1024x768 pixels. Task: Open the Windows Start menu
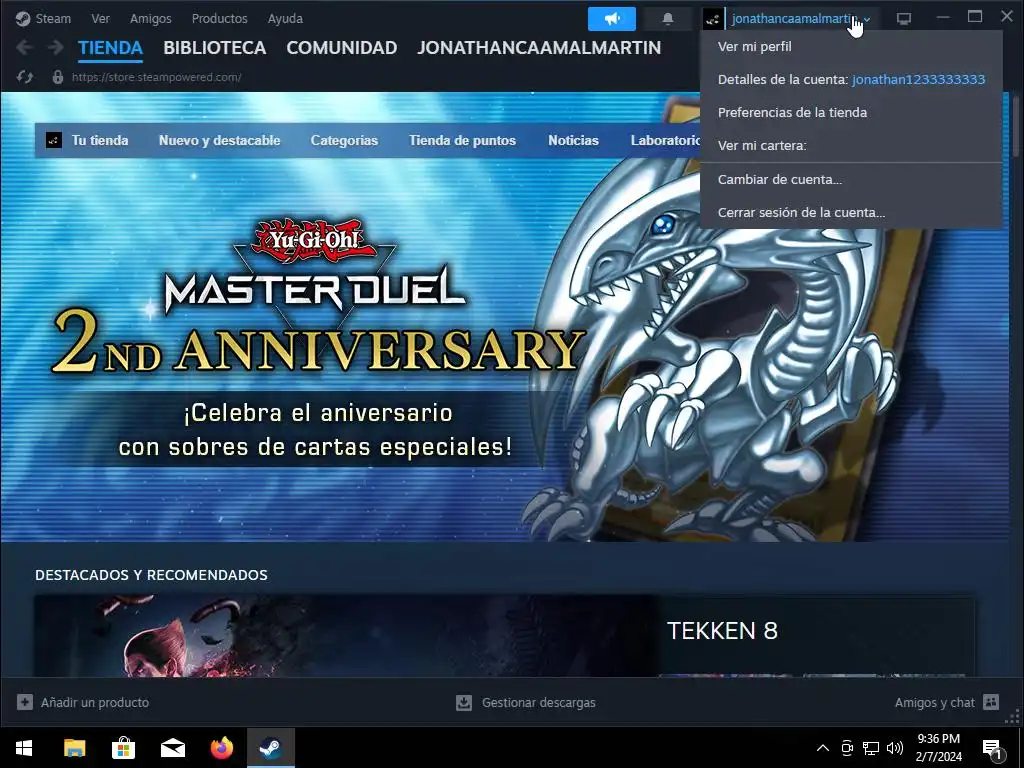point(24,748)
